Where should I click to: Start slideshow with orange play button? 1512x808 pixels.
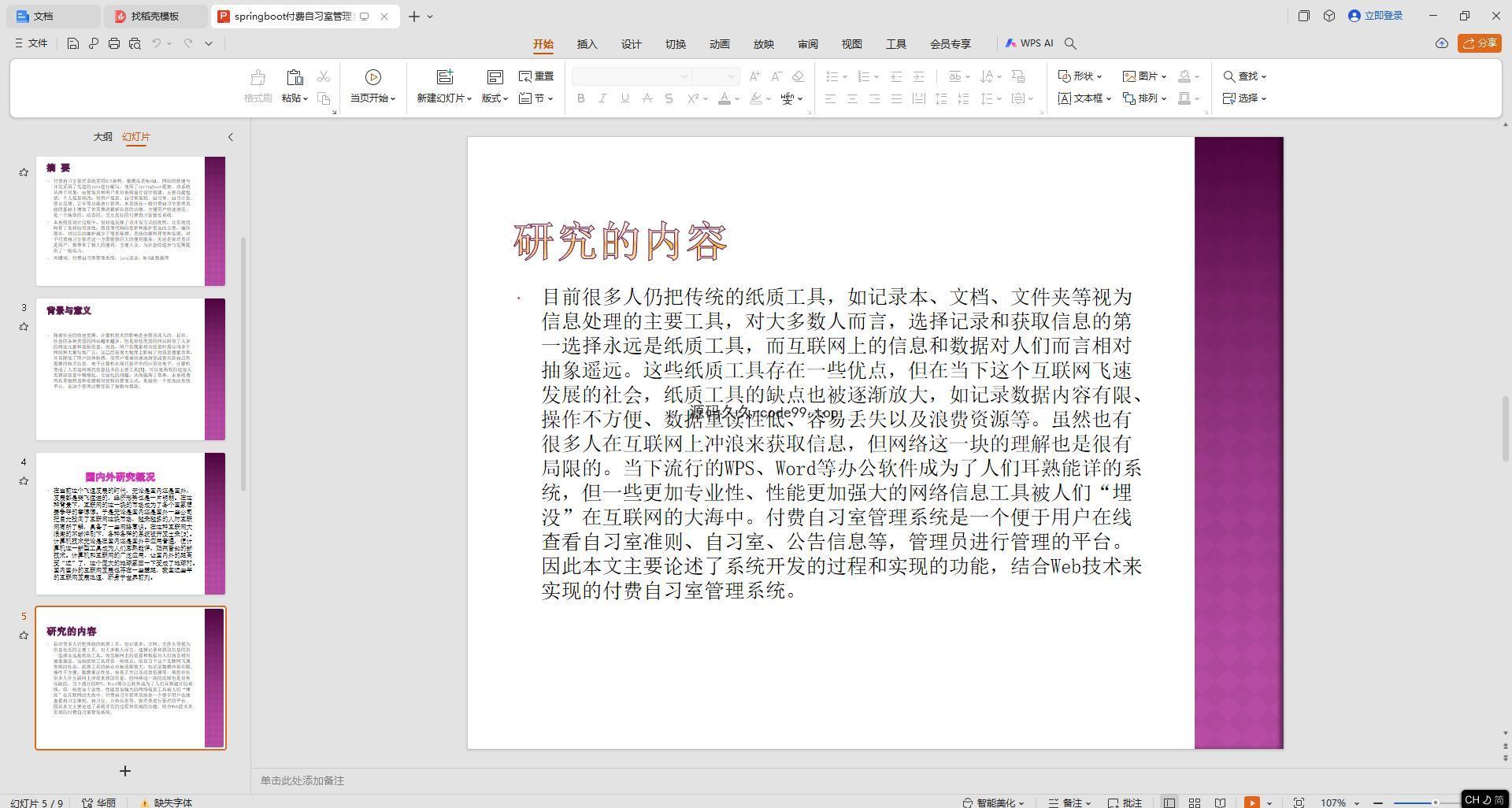point(1251,802)
